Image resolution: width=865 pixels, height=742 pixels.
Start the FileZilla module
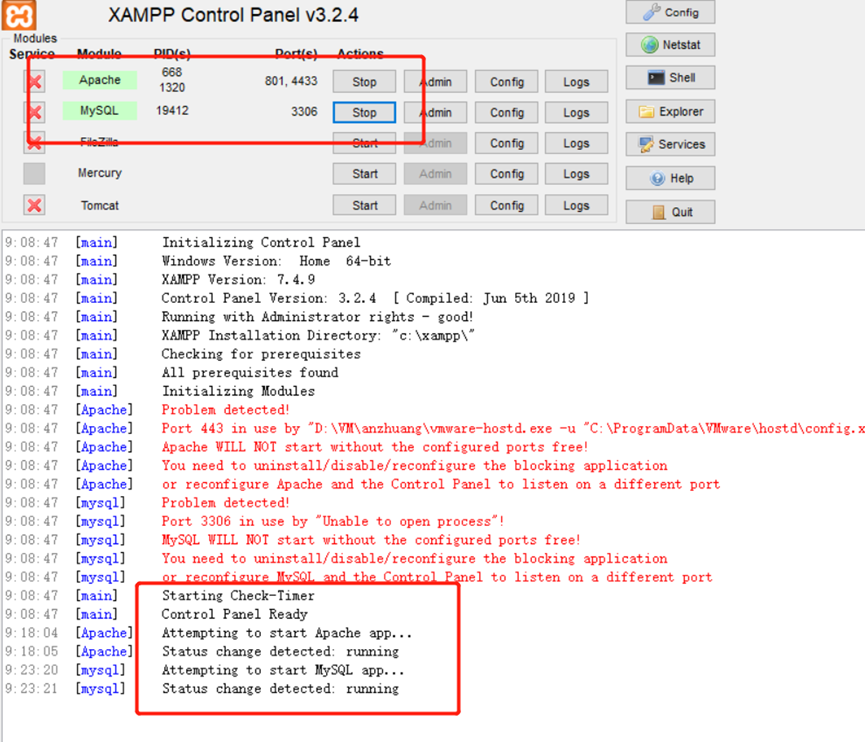pyautogui.click(x=363, y=143)
